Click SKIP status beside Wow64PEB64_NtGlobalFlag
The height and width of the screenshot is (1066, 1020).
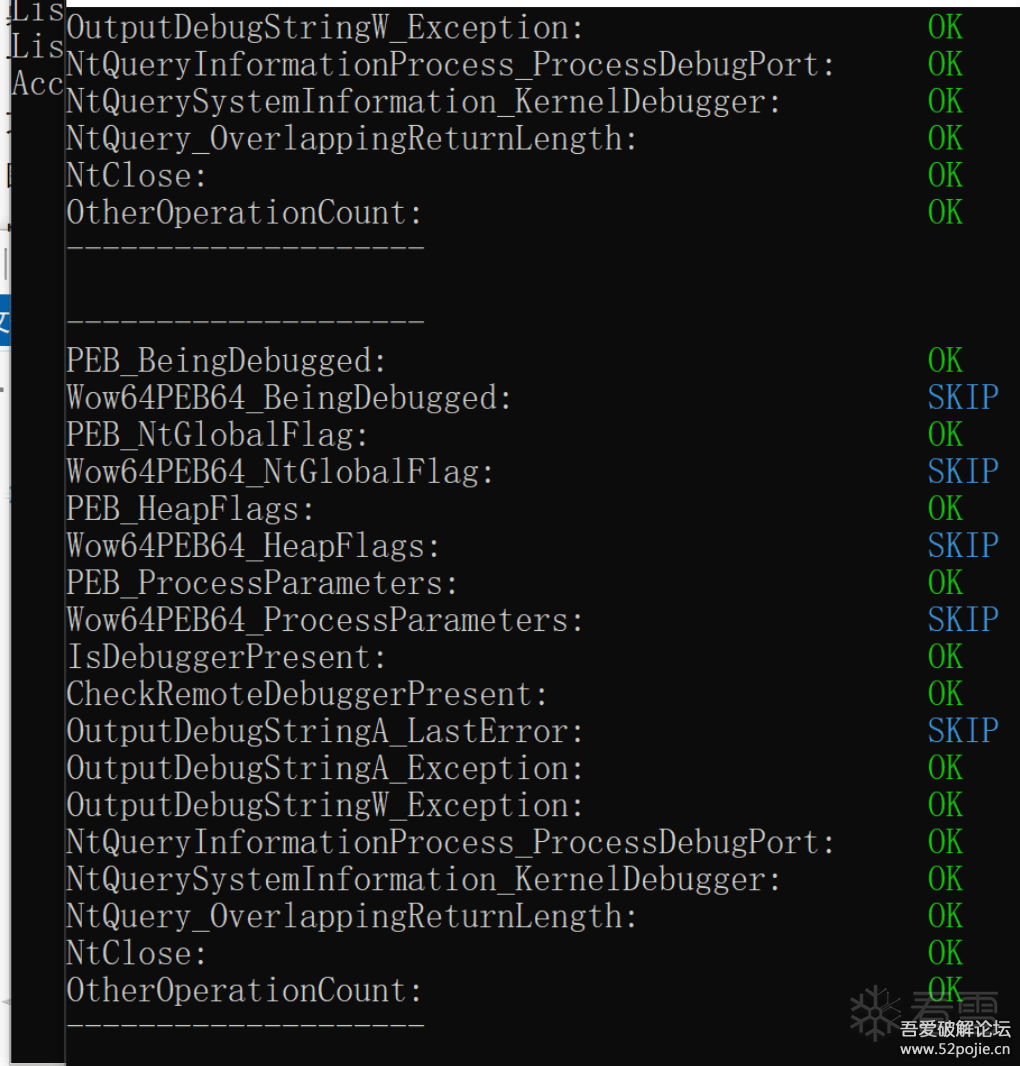pyautogui.click(x=963, y=471)
